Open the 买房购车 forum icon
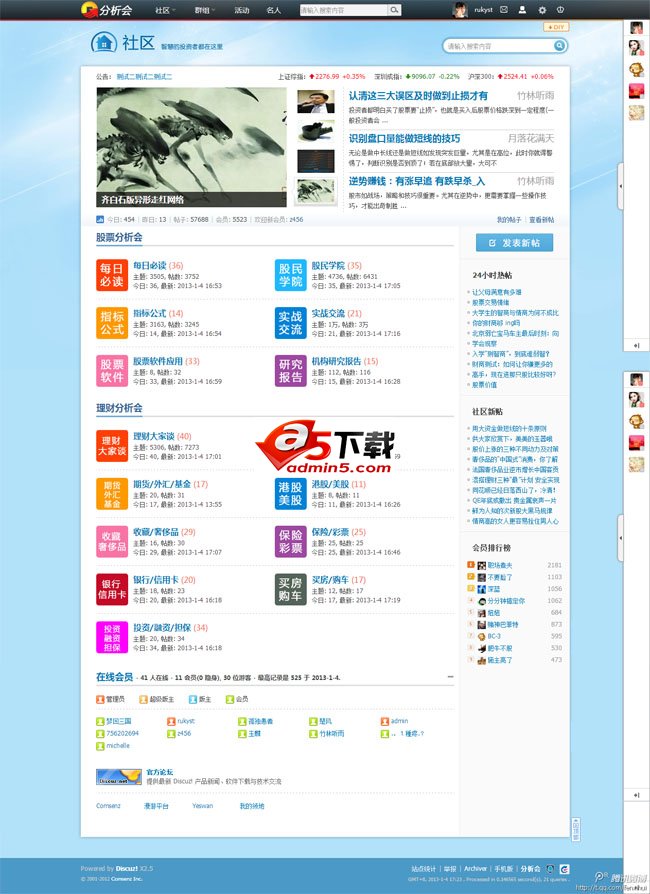Screen dimensions: 650x894 (290, 590)
